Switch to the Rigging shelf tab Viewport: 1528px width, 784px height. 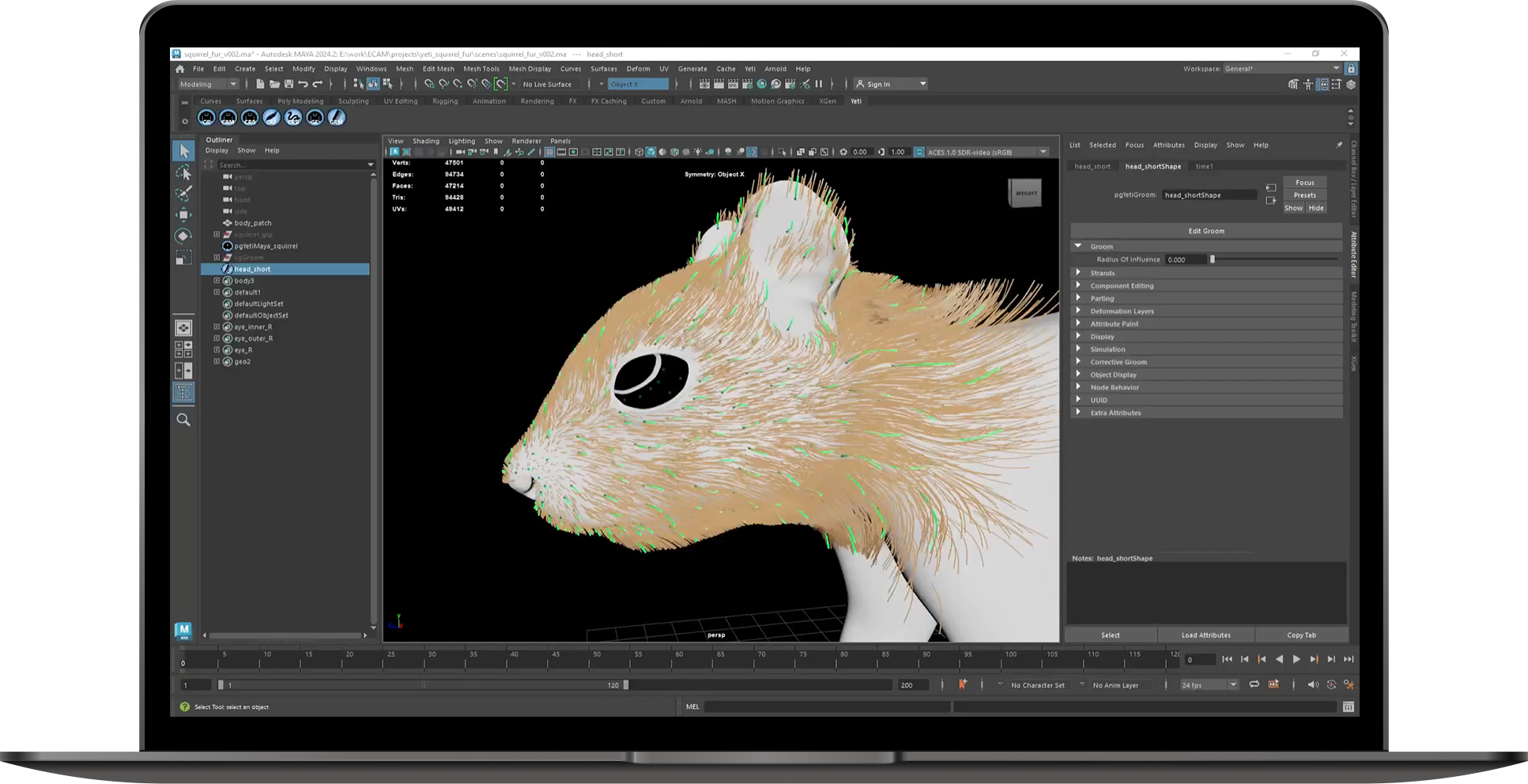[x=445, y=101]
